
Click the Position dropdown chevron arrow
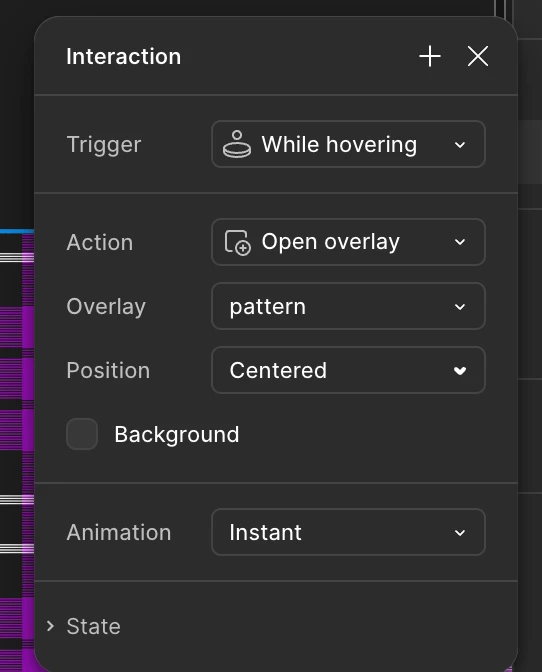(460, 371)
